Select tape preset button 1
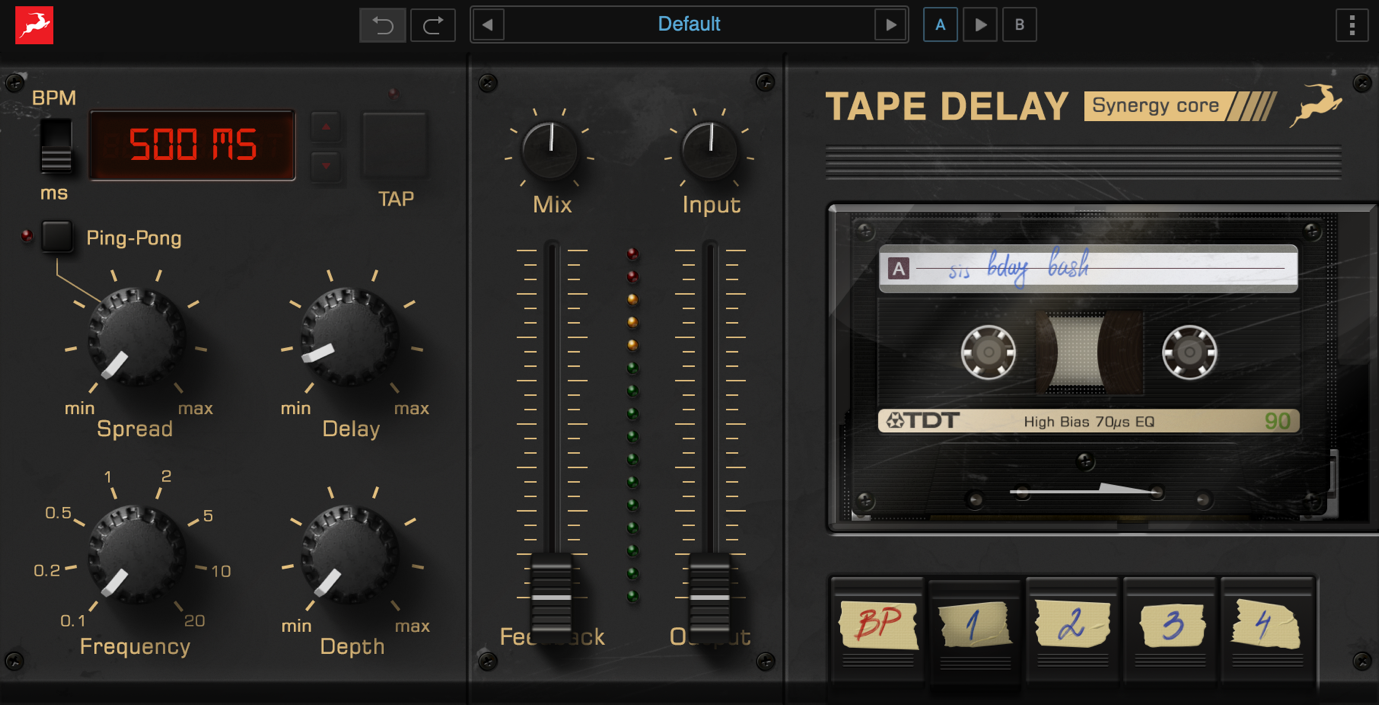The height and width of the screenshot is (705, 1379). [x=975, y=630]
